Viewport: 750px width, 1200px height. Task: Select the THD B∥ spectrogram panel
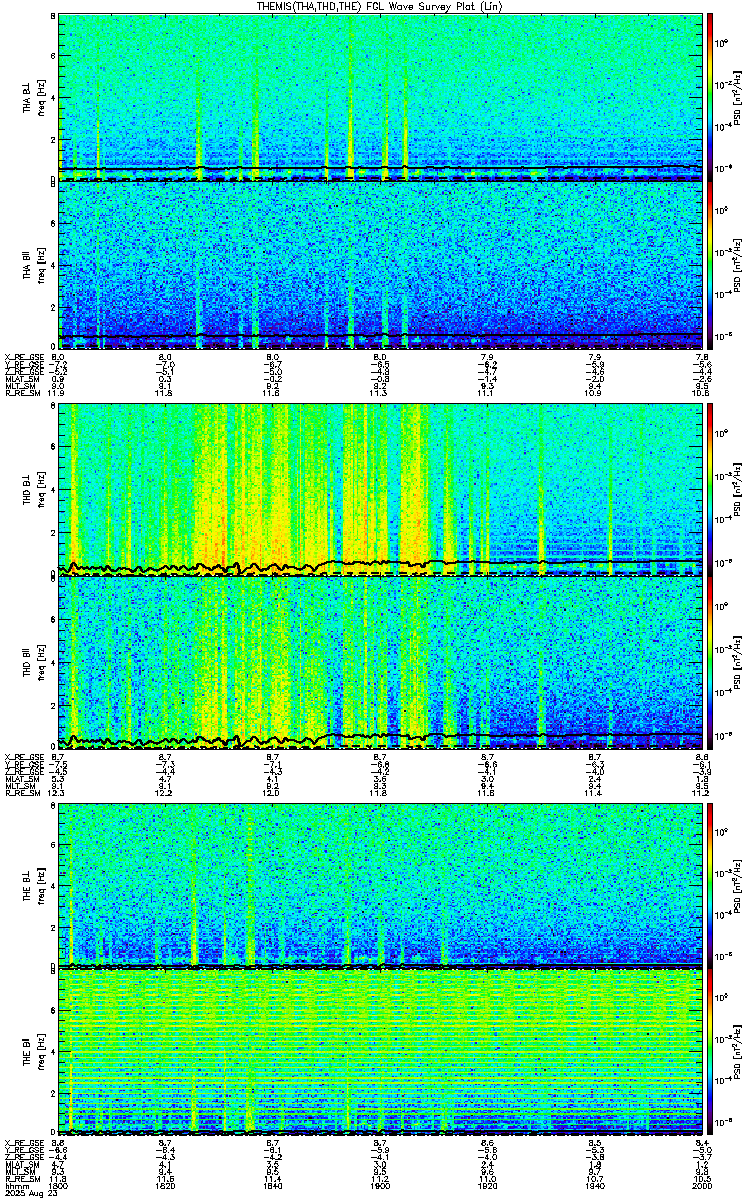(x=380, y=661)
